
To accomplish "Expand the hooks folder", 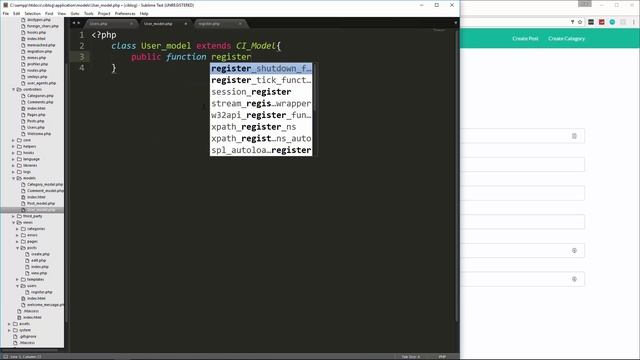I will click(x=13, y=153).
